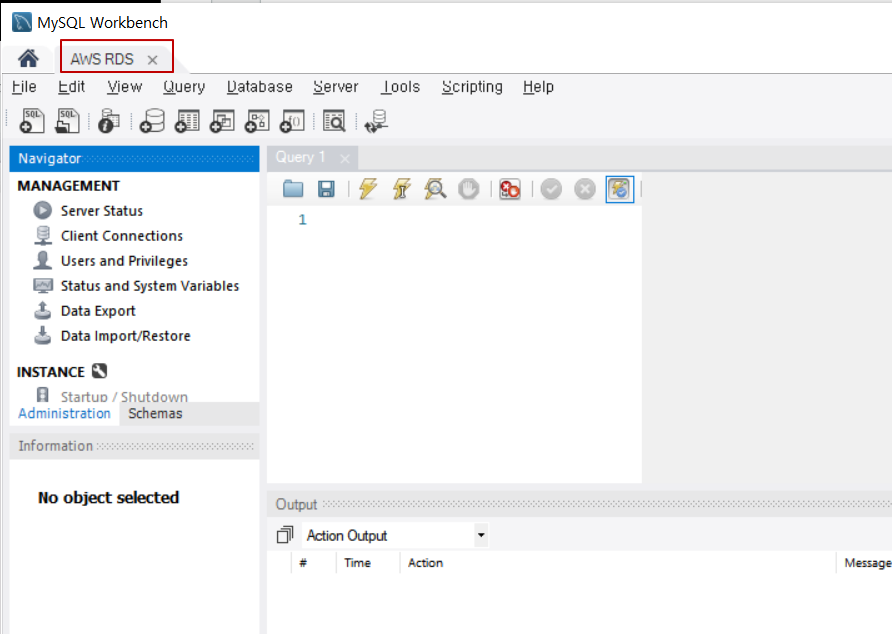The image size is (892, 634).
Task: Save the script to file icon
Action: (x=326, y=188)
